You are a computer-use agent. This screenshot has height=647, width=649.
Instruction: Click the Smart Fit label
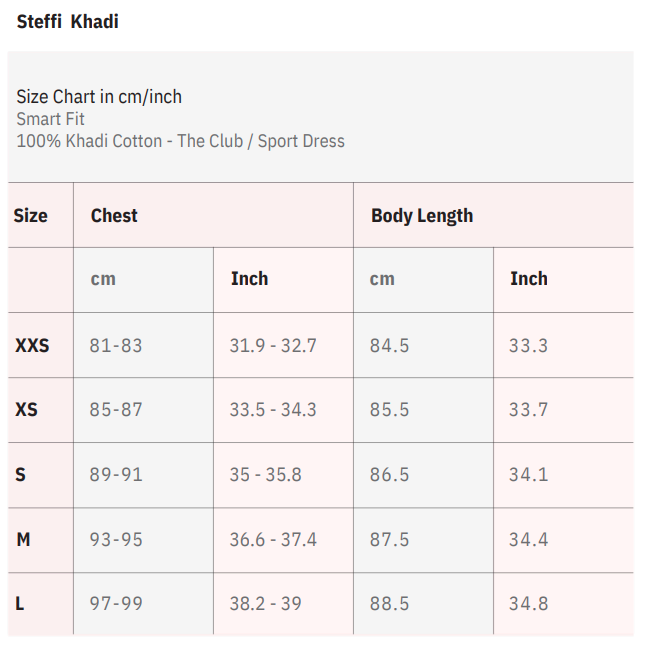[50, 119]
